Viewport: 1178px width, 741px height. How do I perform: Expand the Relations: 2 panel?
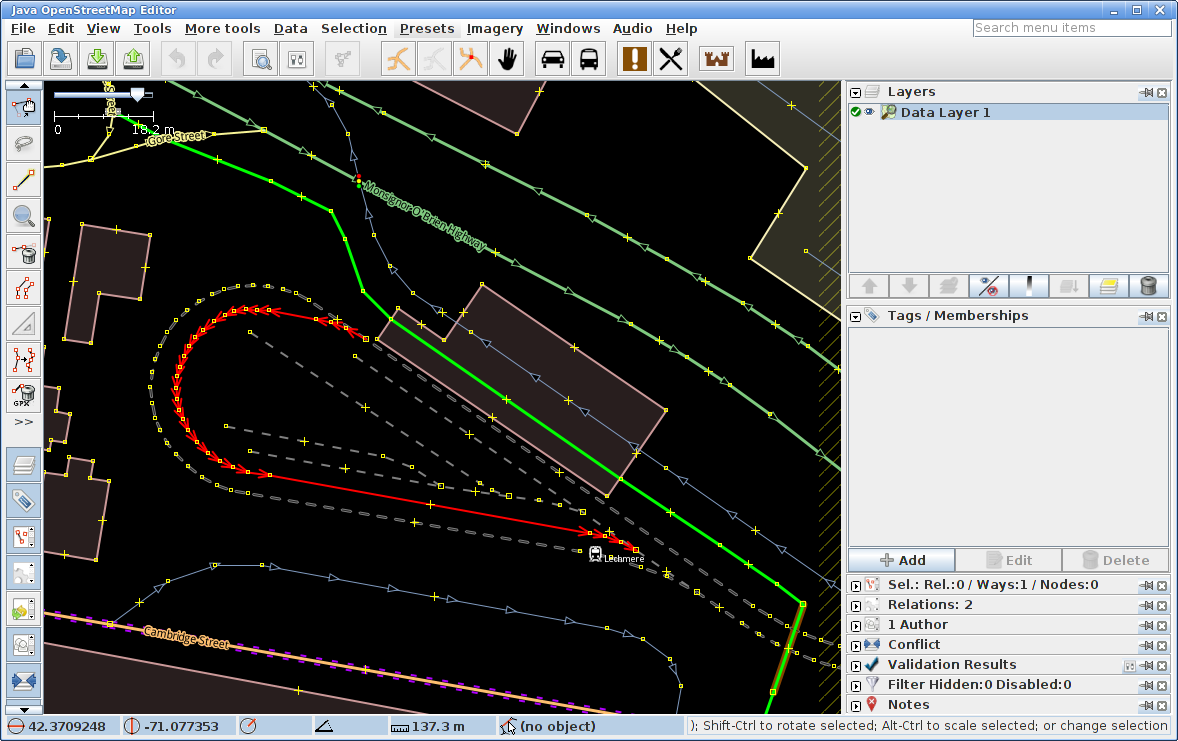(856, 605)
